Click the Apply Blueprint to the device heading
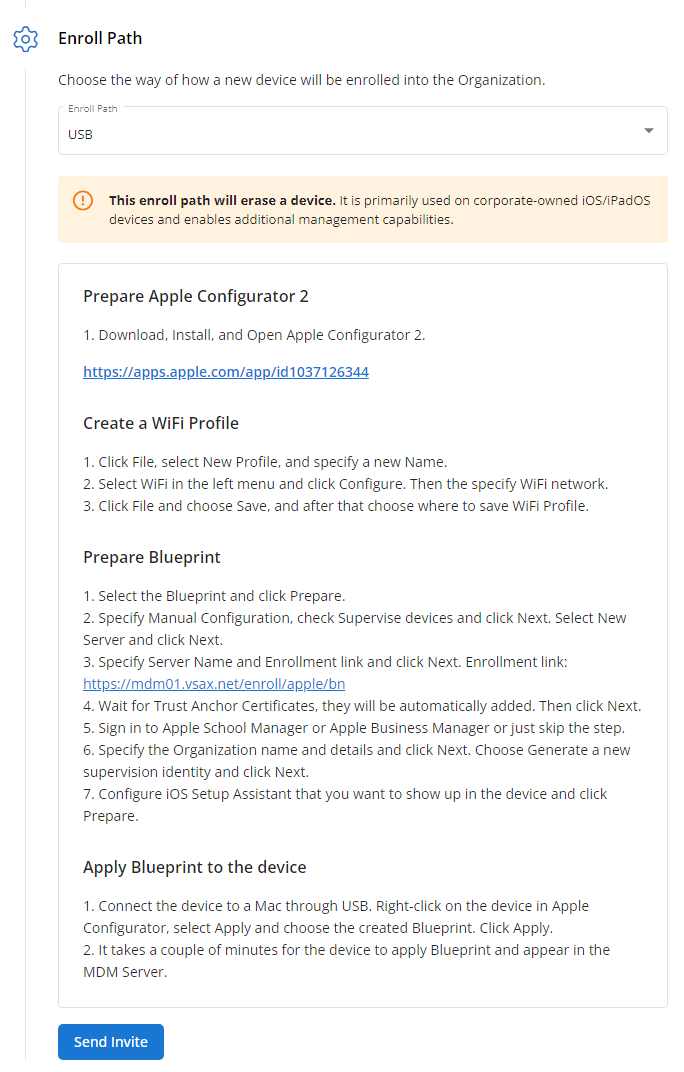This screenshot has height=1072, width=684. point(195,867)
